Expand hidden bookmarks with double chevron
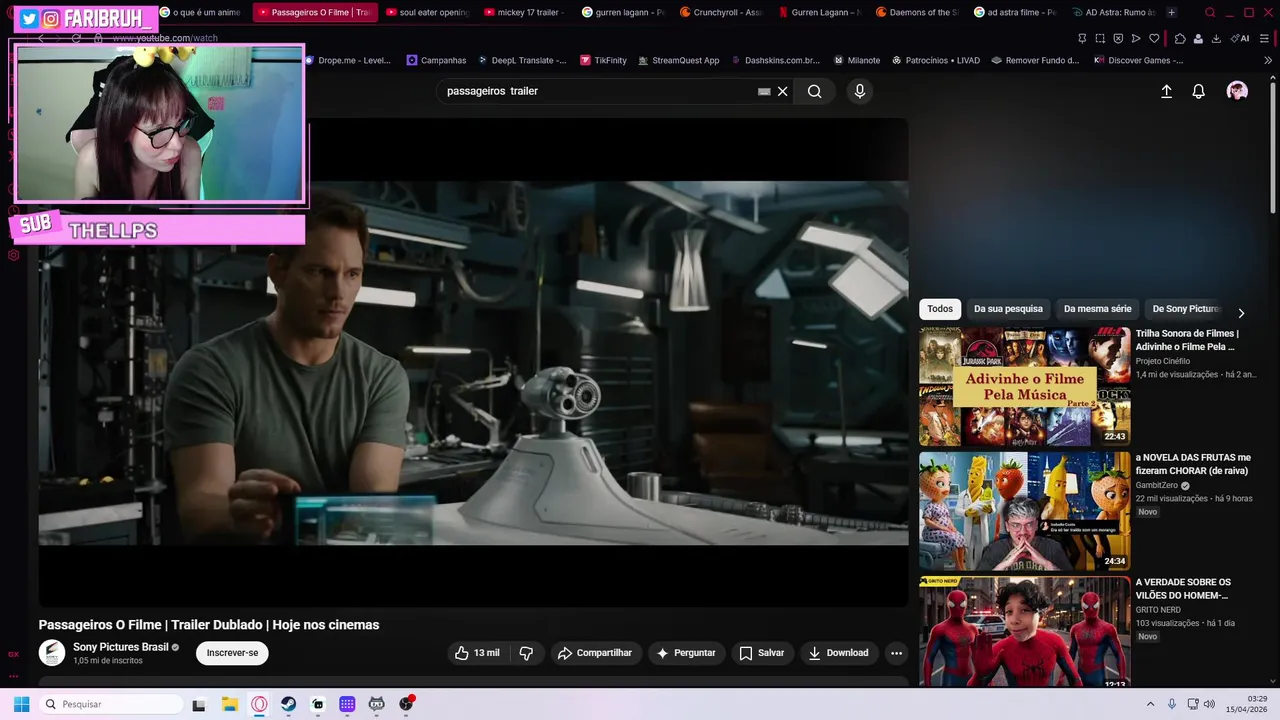This screenshot has width=1280, height=720. coord(1269,60)
